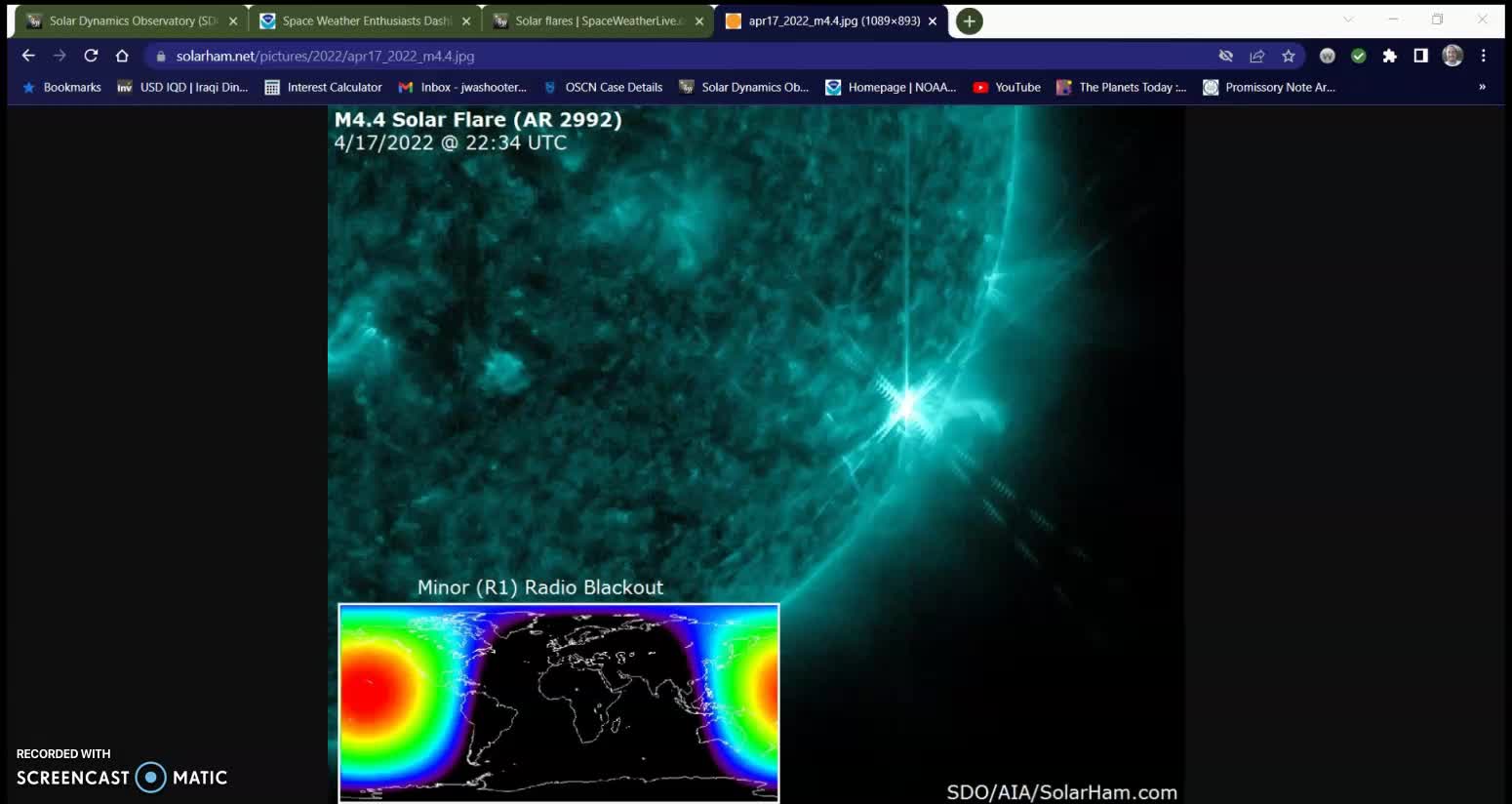Open a new browser tab
The width and height of the screenshot is (1512, 804).
click(x=969, y=21)
